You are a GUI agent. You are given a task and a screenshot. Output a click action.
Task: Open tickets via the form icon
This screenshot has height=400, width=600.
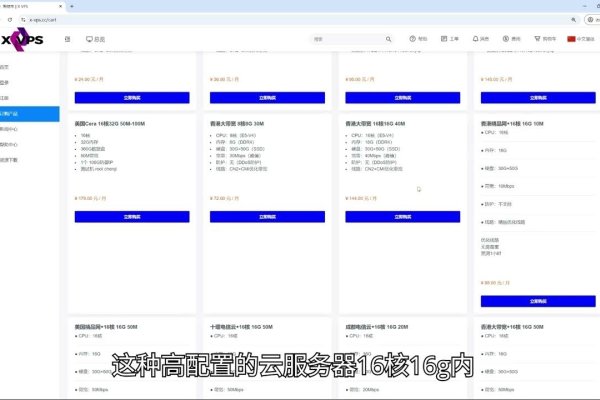(x=450, y=39)
